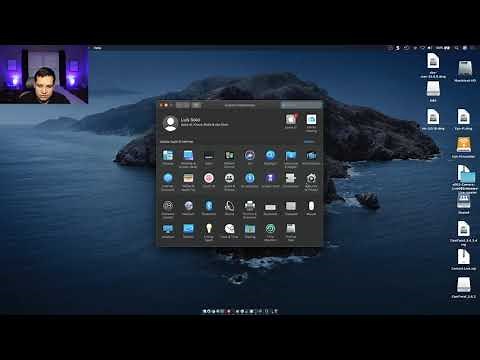
Task: Open Printers & Scanners preferences
Action: pos(250,209)
